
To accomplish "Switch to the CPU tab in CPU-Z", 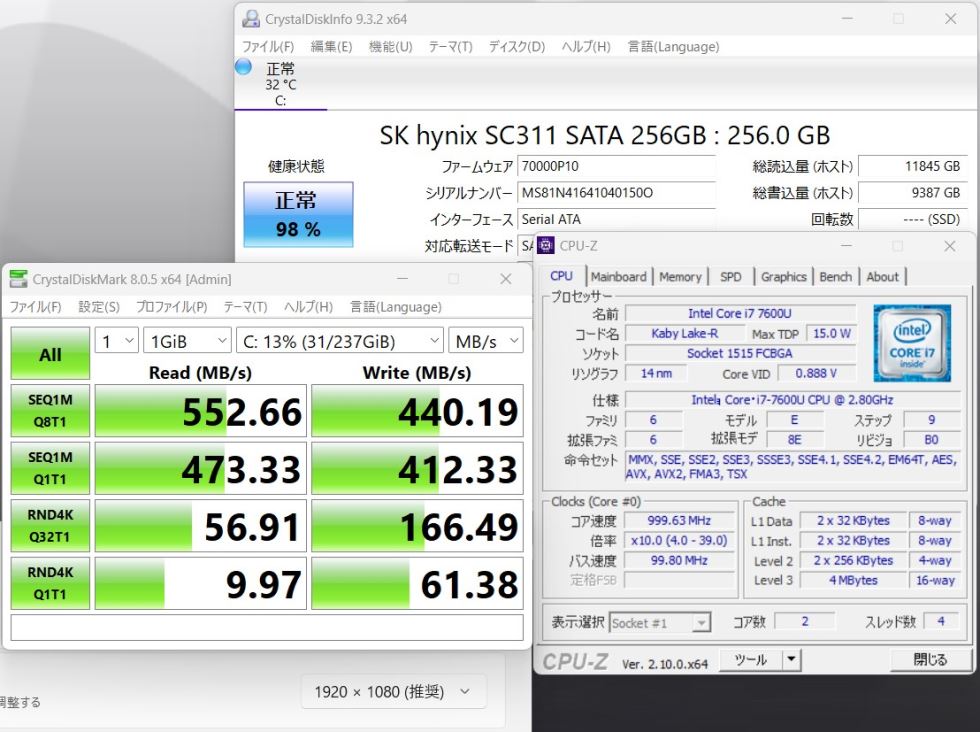I will pyautogui.click(x=561, y=276).
